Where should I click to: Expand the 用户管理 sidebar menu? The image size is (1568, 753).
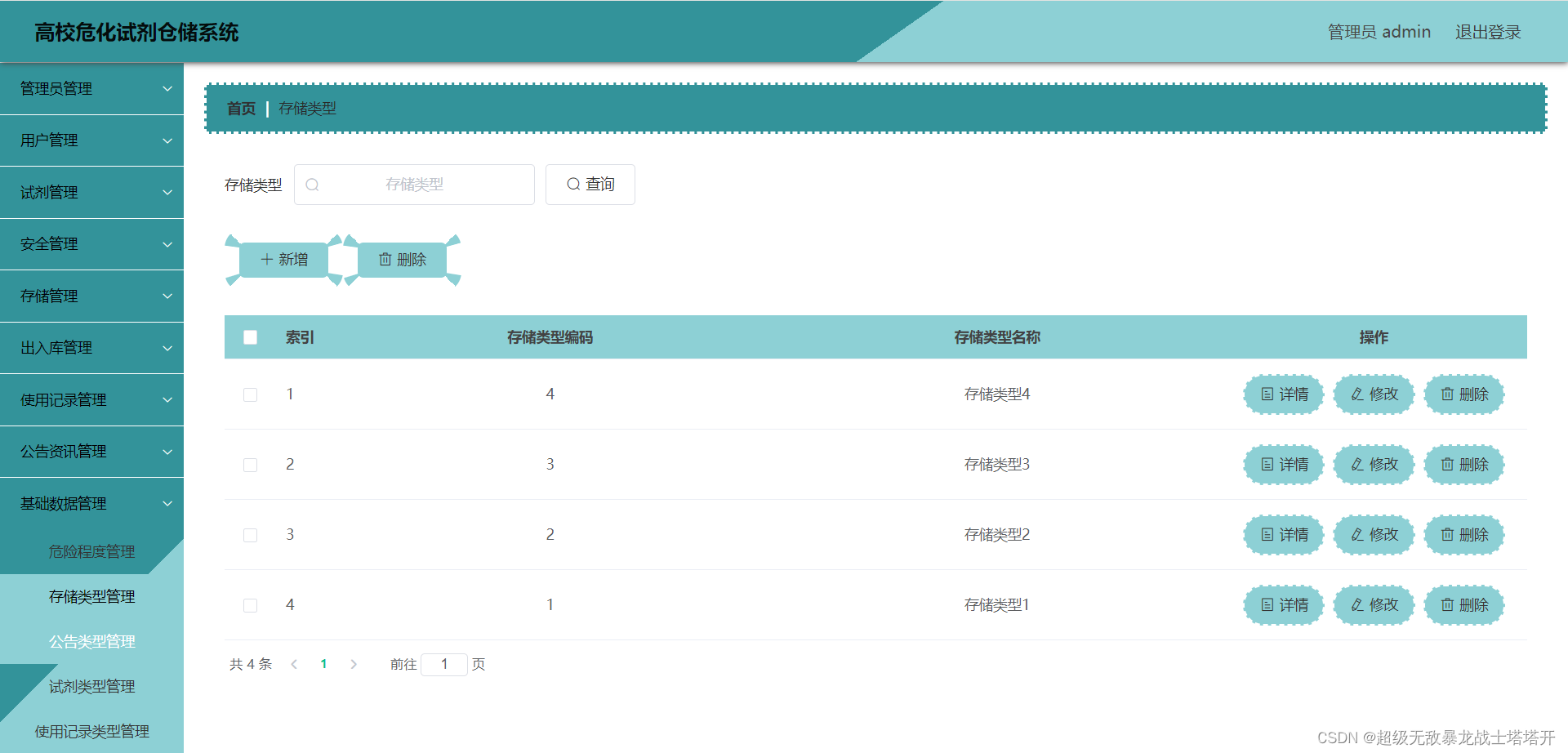[91, 140]
